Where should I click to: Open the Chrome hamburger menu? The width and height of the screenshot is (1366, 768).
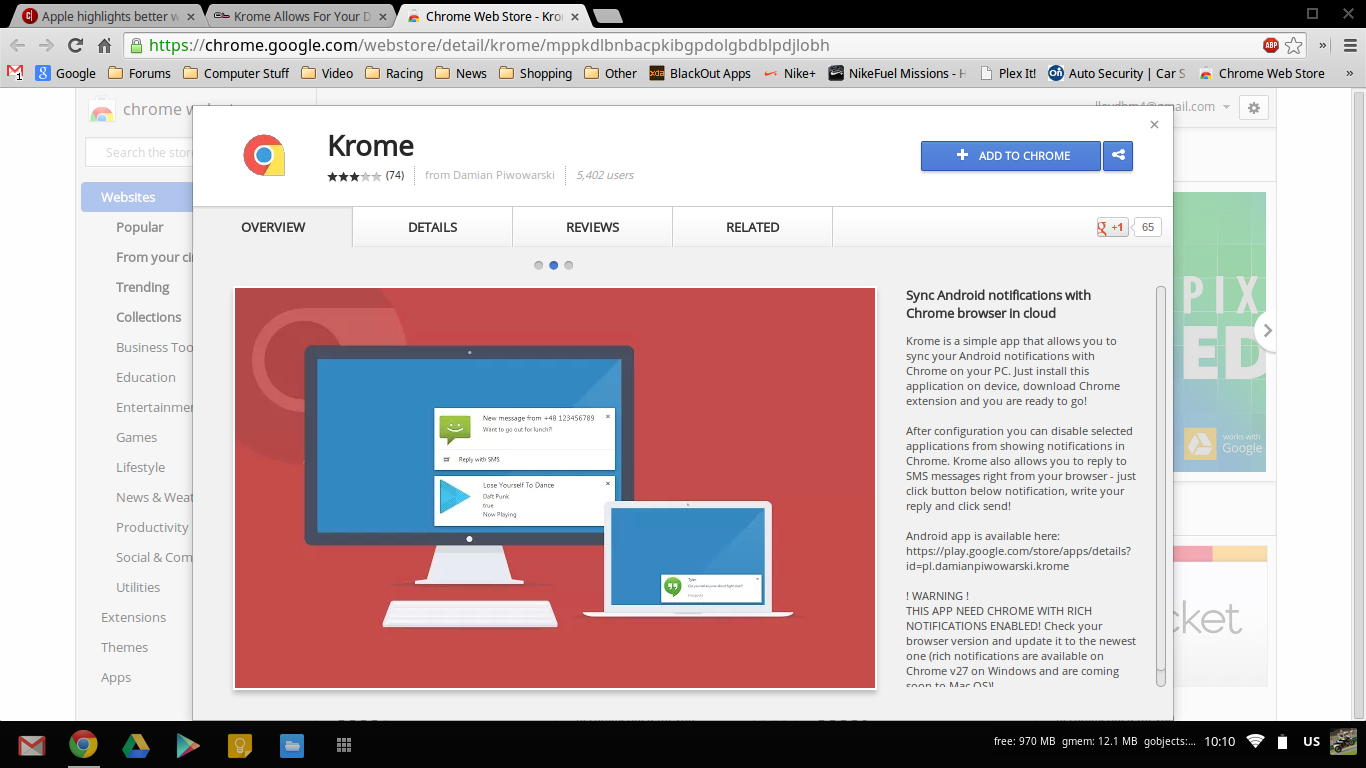[1350, 45]
